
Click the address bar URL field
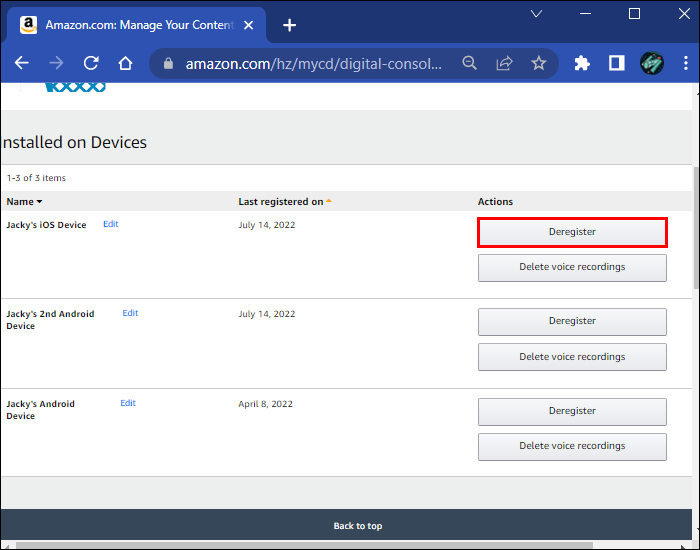(312, 63)
